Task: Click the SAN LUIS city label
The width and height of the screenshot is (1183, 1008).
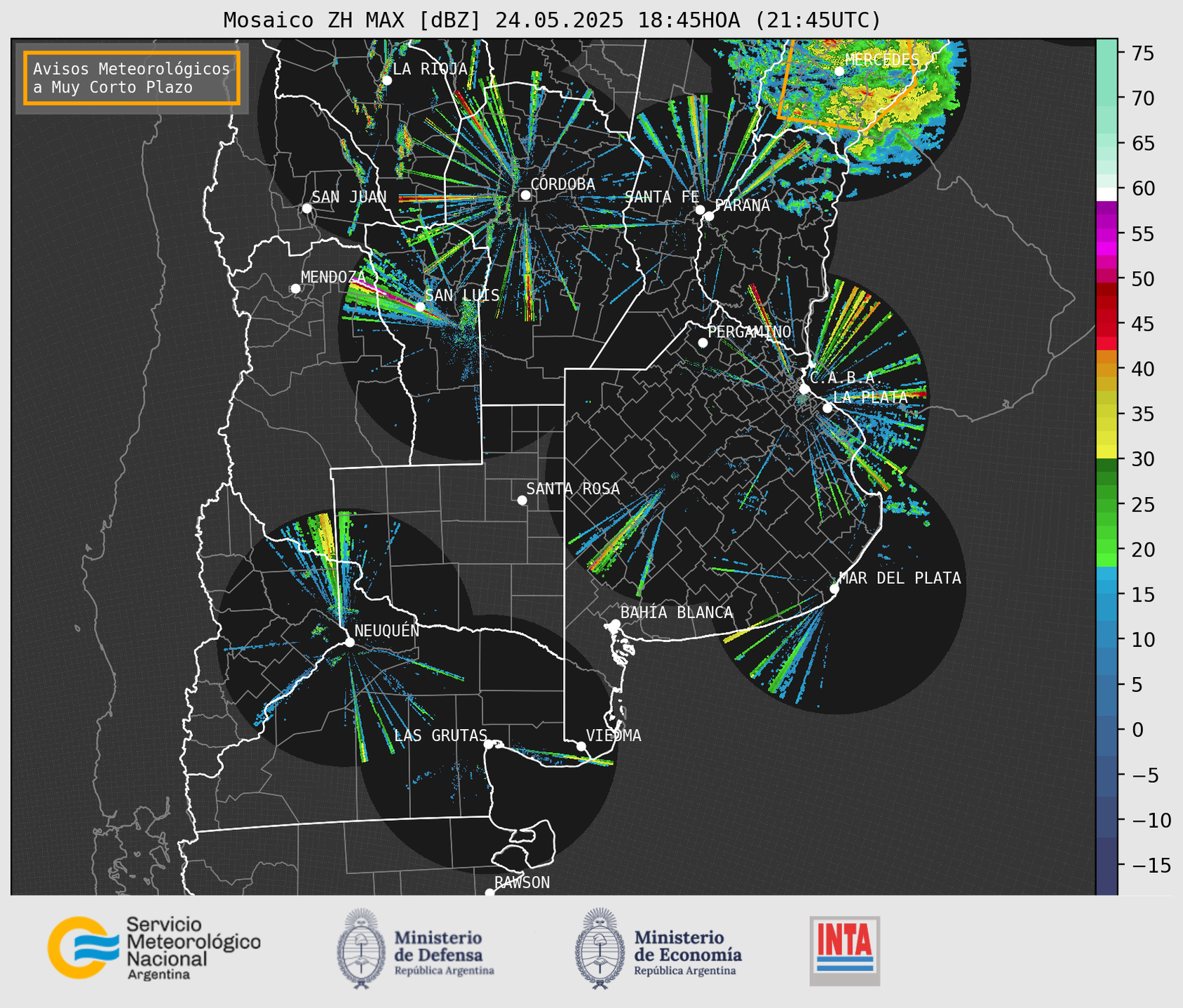Action: [x=462, y=295]
